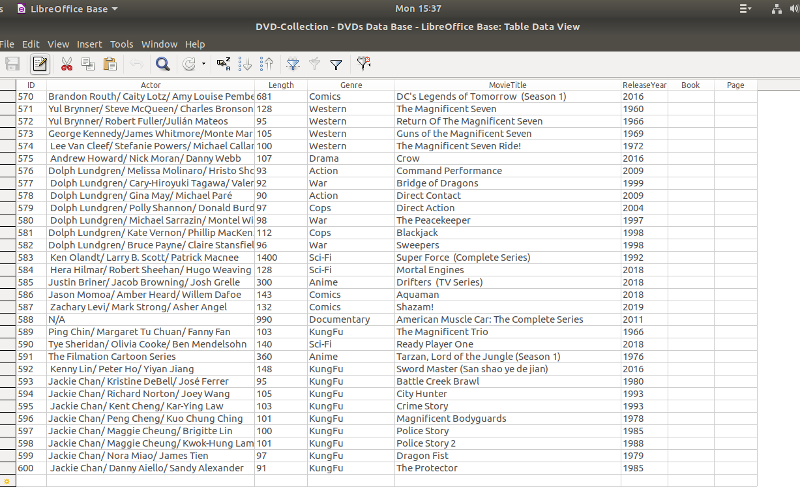Click cell 'Shazam!'

click(508, 307)
